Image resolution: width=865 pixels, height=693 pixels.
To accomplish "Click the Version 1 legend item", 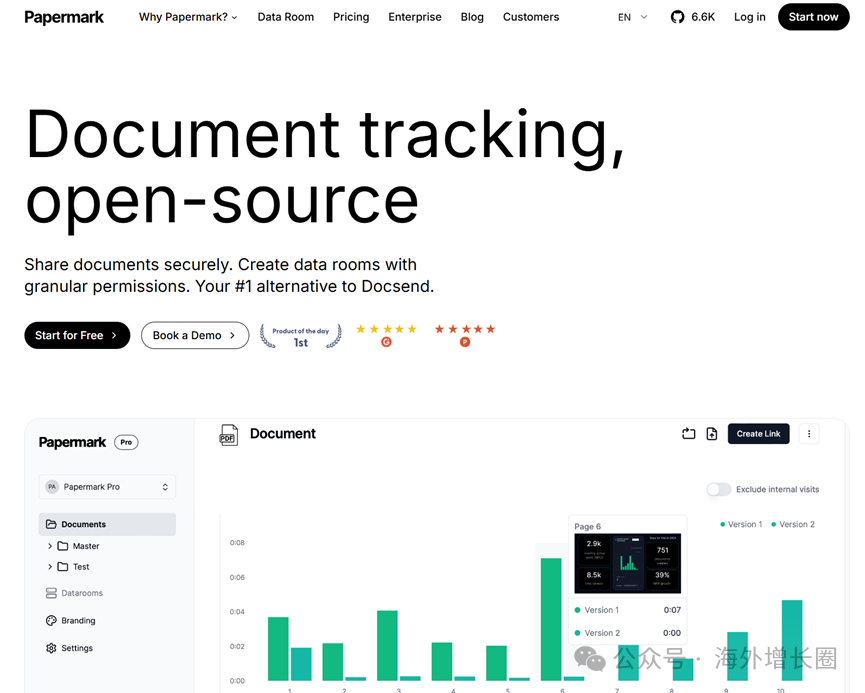I will tap(741, 524).
